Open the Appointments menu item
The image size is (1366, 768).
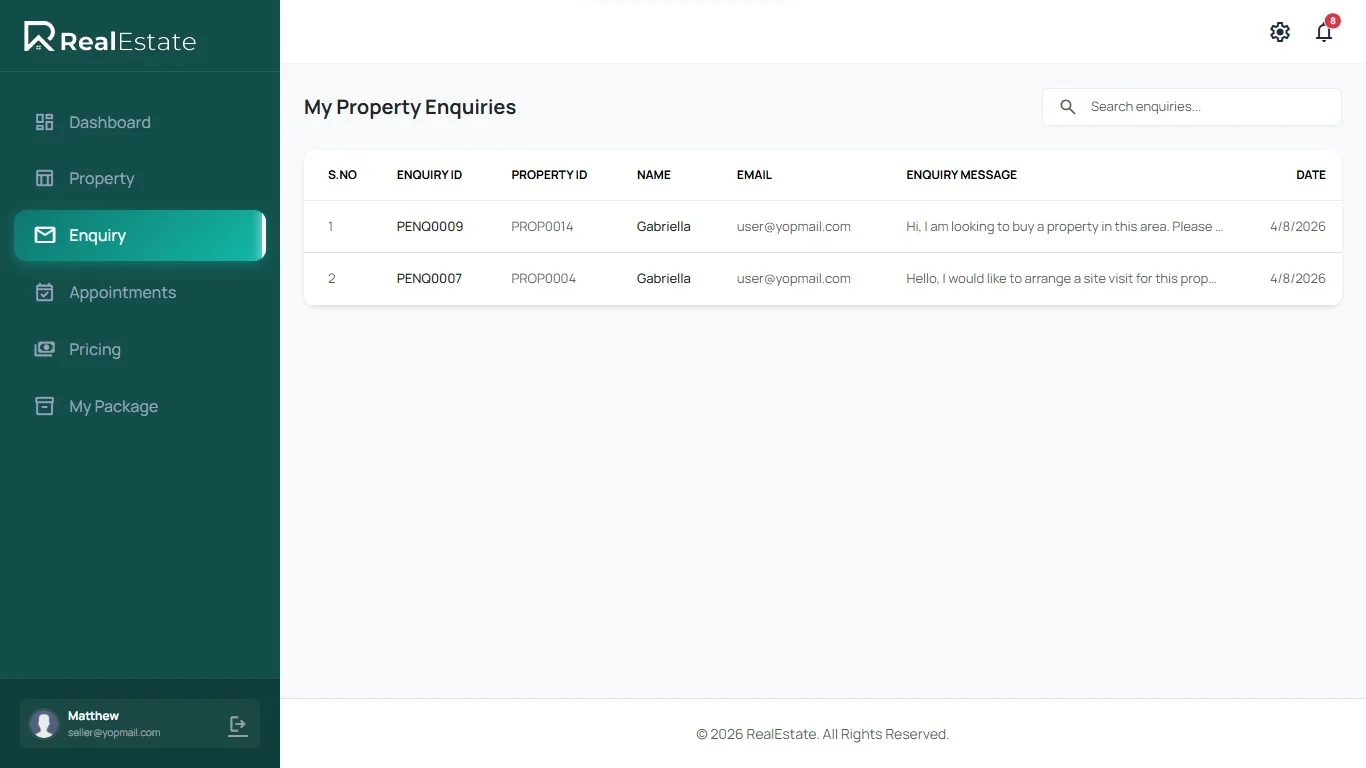pyautogui.click(x=122, y=292)
